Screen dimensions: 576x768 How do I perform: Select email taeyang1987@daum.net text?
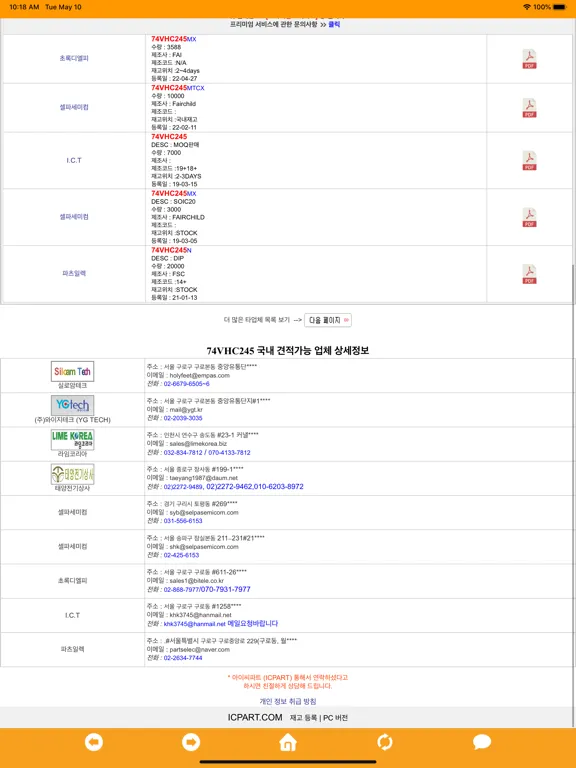pyautogui.click(x=204, y=478)
